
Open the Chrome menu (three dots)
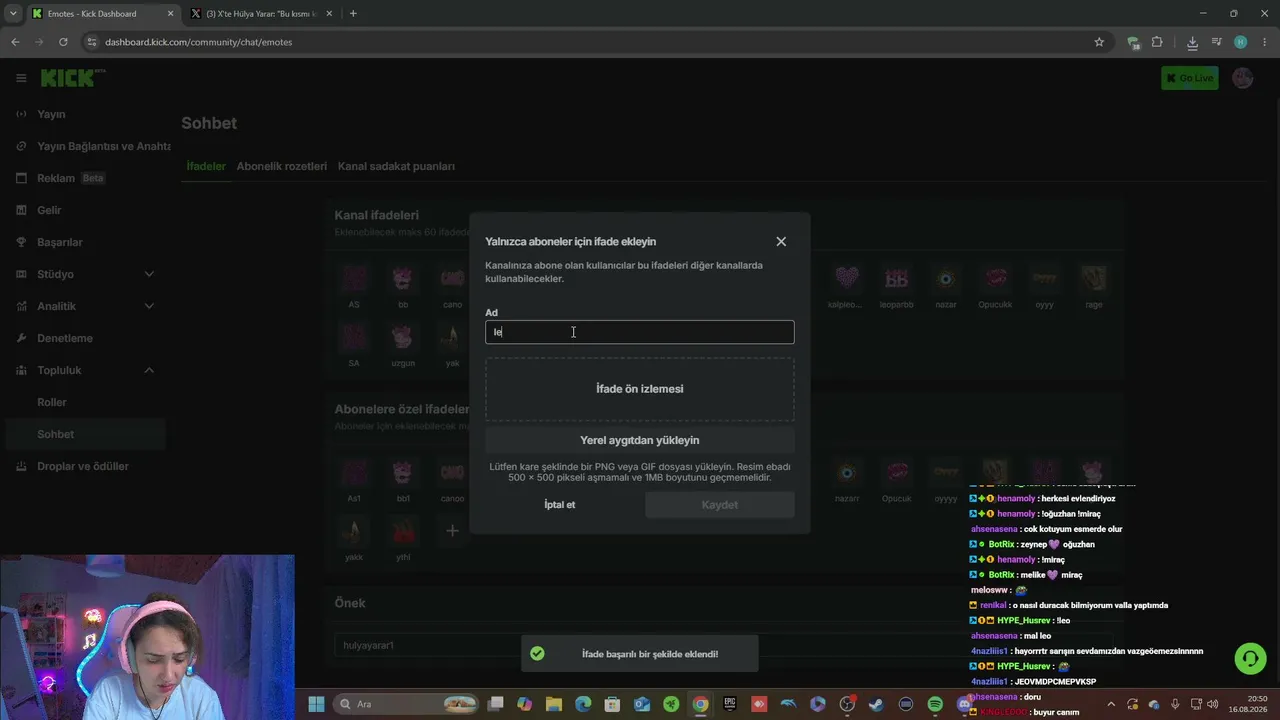point(1265,42)
